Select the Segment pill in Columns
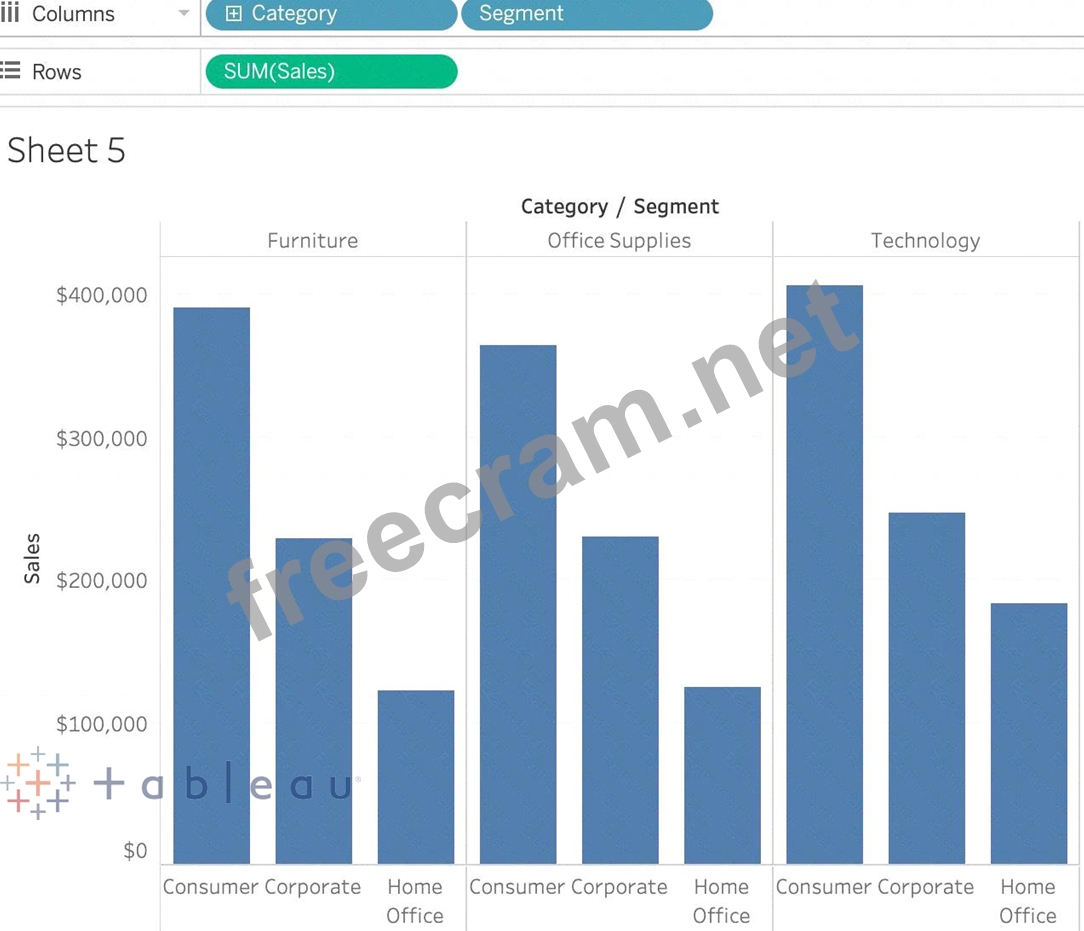This screenshot has height=931, width=1084. point(586,14)
